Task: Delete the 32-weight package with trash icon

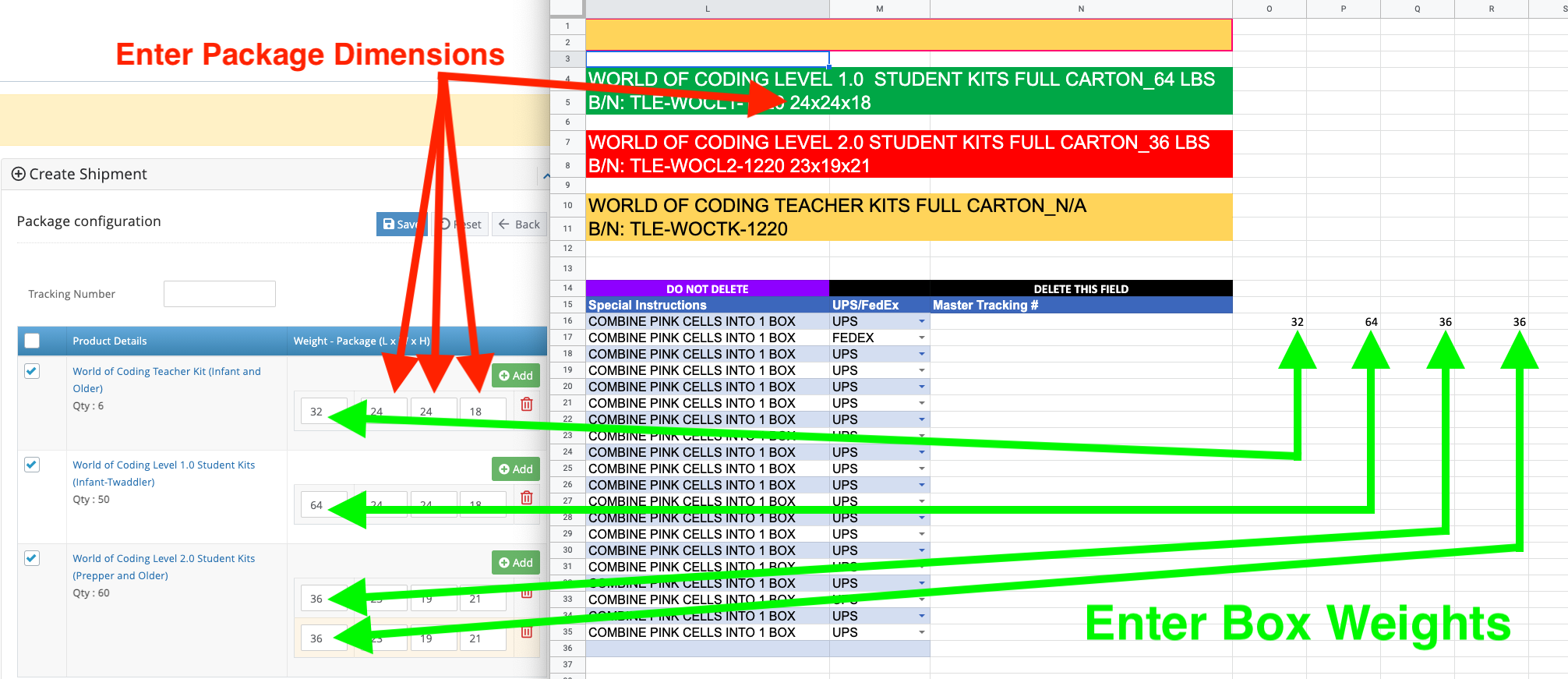Action: pos(527,404)
